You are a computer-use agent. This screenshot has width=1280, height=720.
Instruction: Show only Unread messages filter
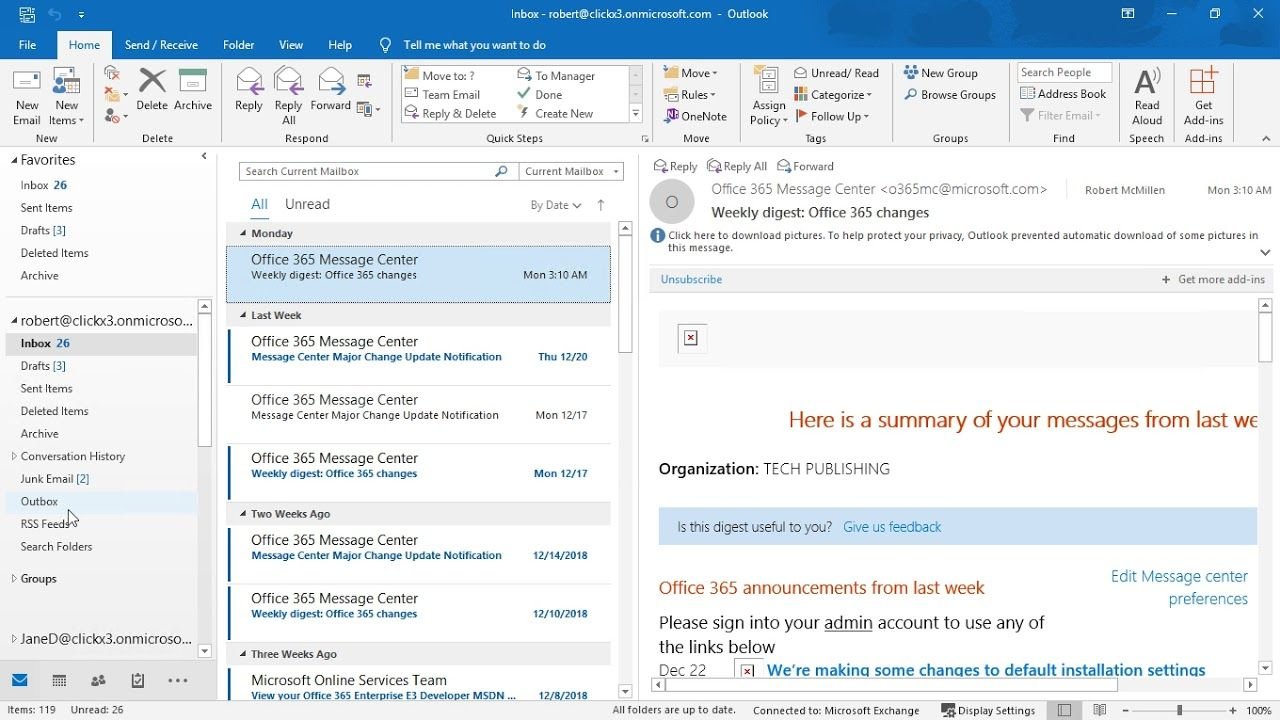(307, 204)
